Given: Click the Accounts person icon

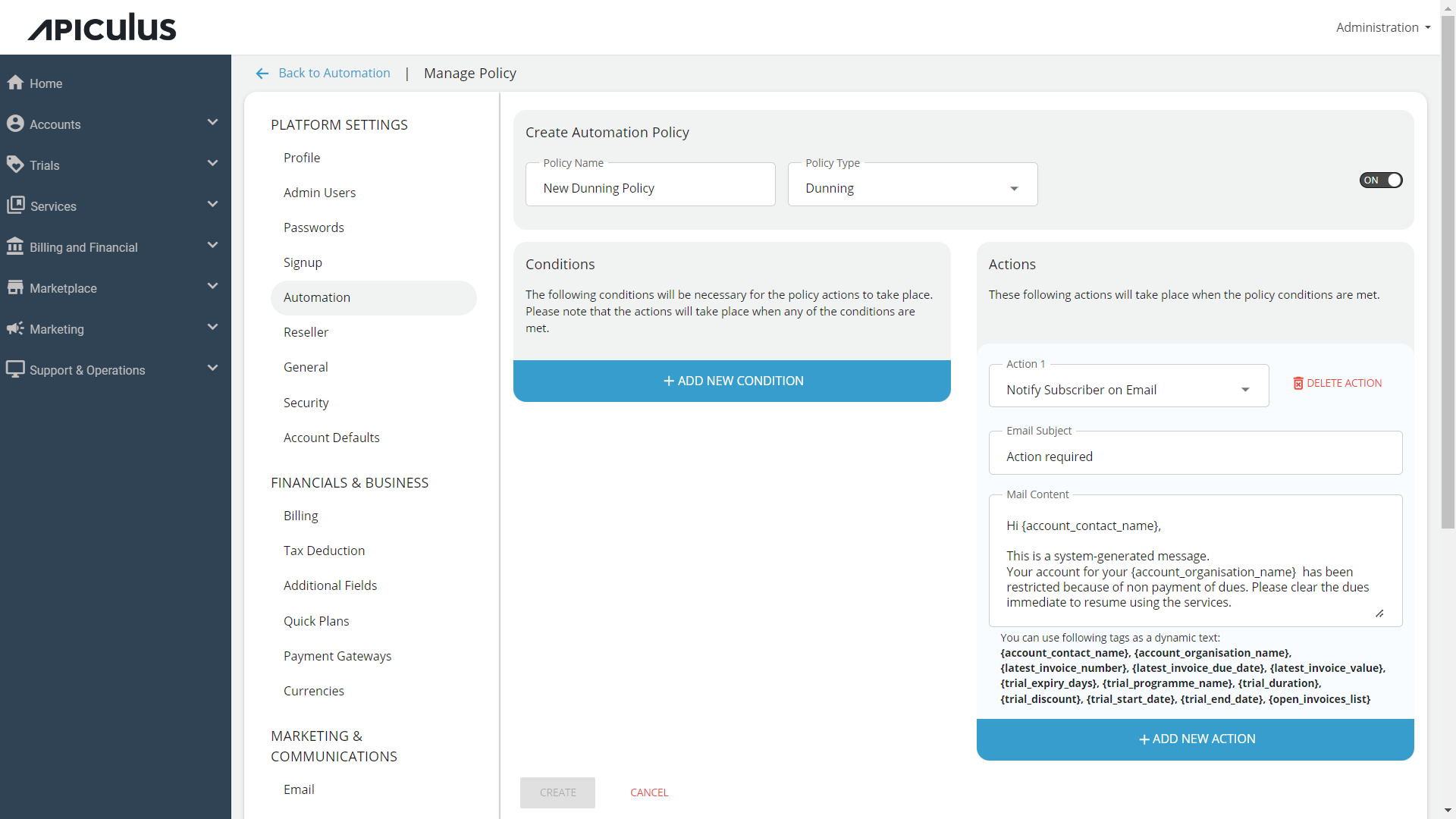Looking at the screenshot, I should pyautogui.click(x=15, y=124).
